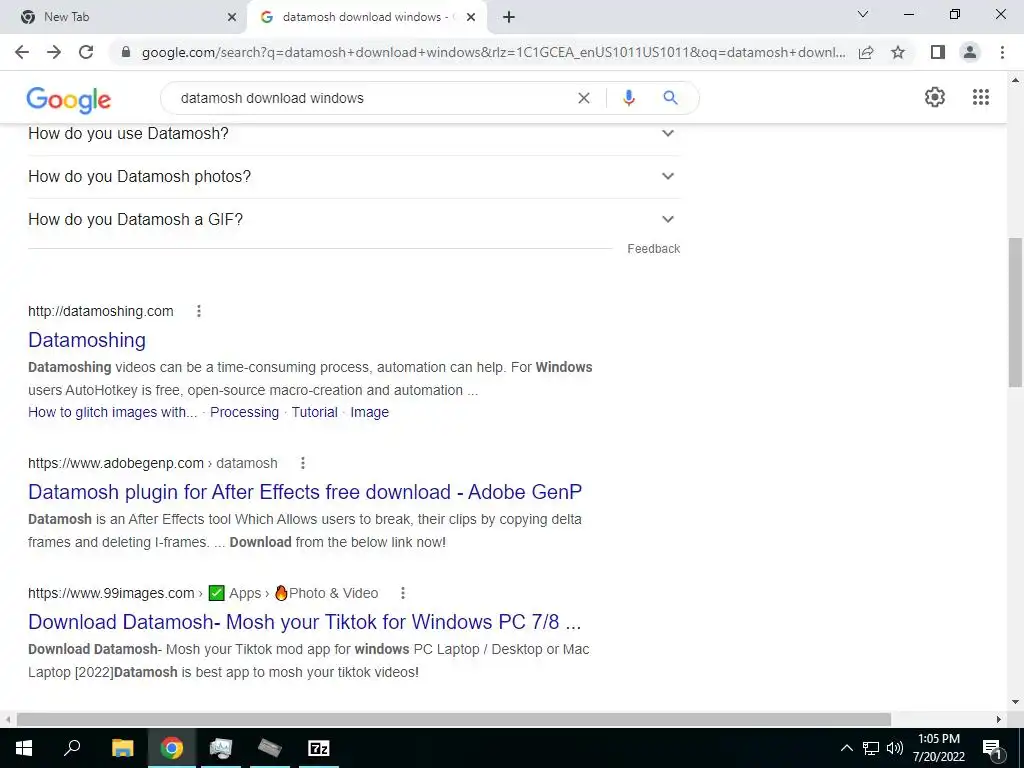The width and height of the screenshot is (1024, 768).
Task: Close the datamosh search tab
Action: click(x=471, y=17)
